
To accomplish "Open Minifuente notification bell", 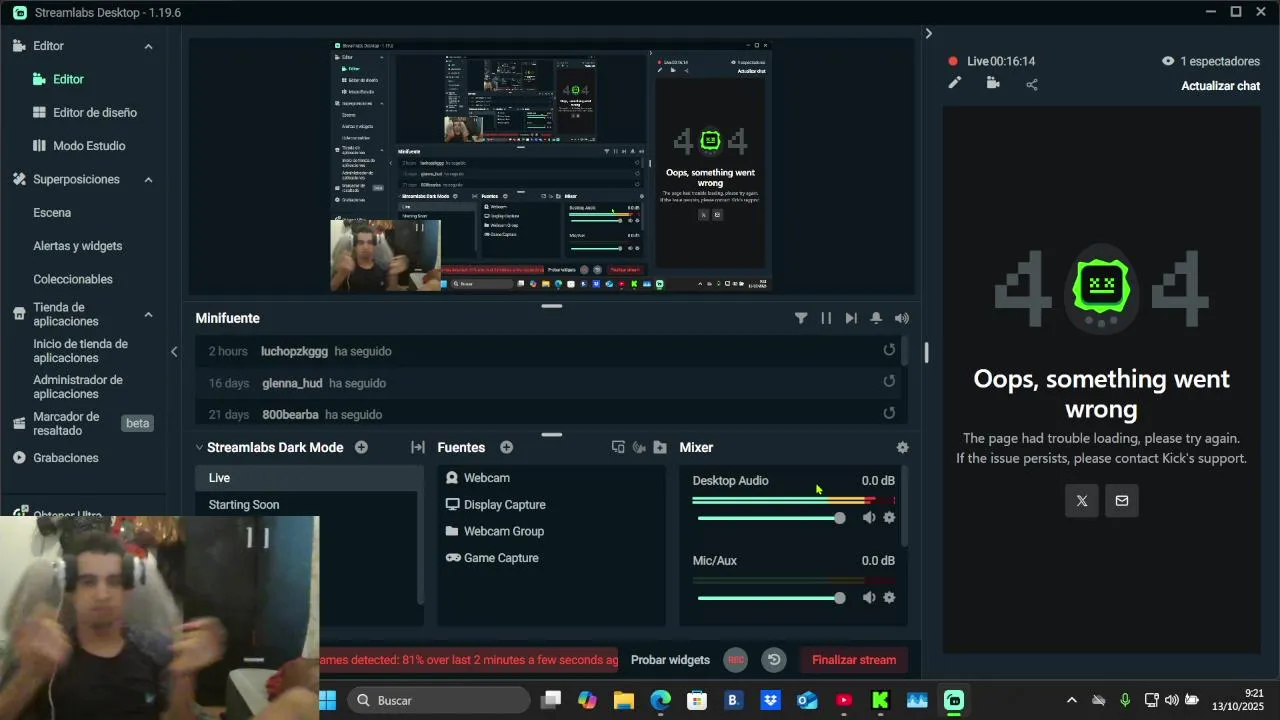I will (876, 318).
